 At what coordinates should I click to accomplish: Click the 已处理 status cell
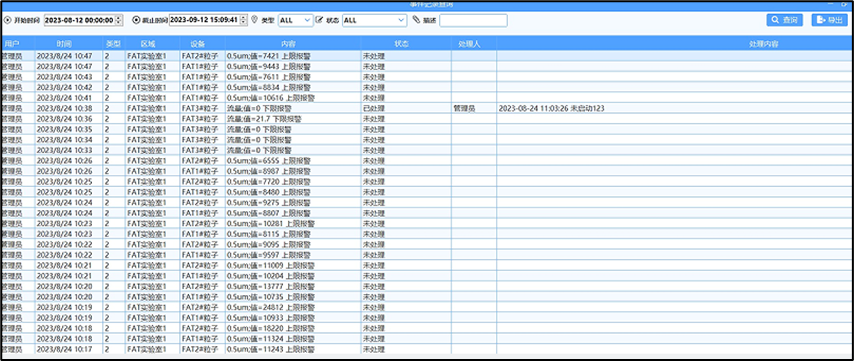[406, 108]
